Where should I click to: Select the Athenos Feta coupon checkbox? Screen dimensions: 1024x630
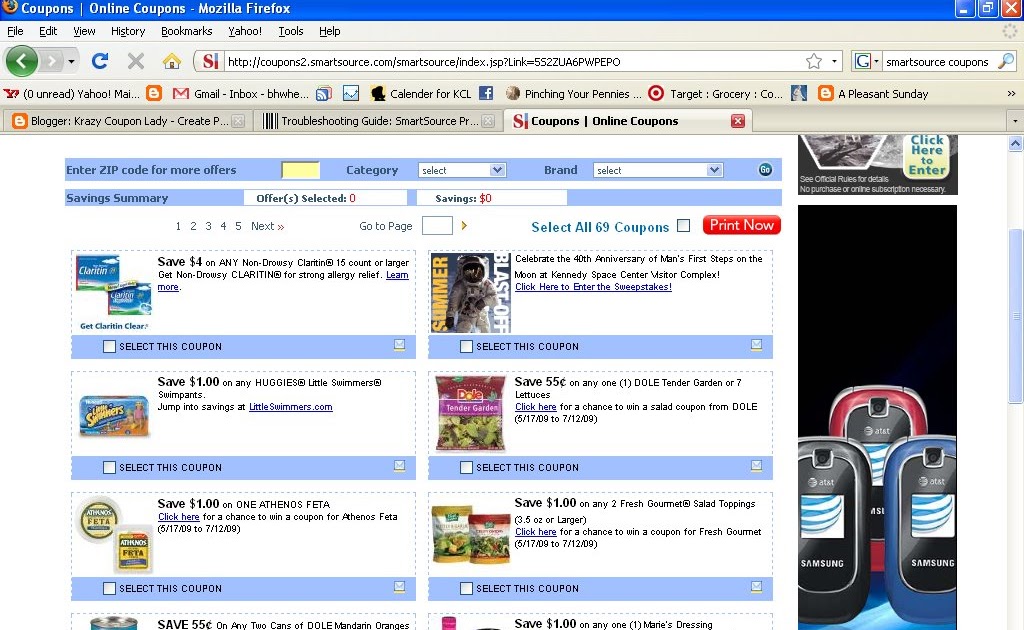pyautogui.click(x=110, y=589)
